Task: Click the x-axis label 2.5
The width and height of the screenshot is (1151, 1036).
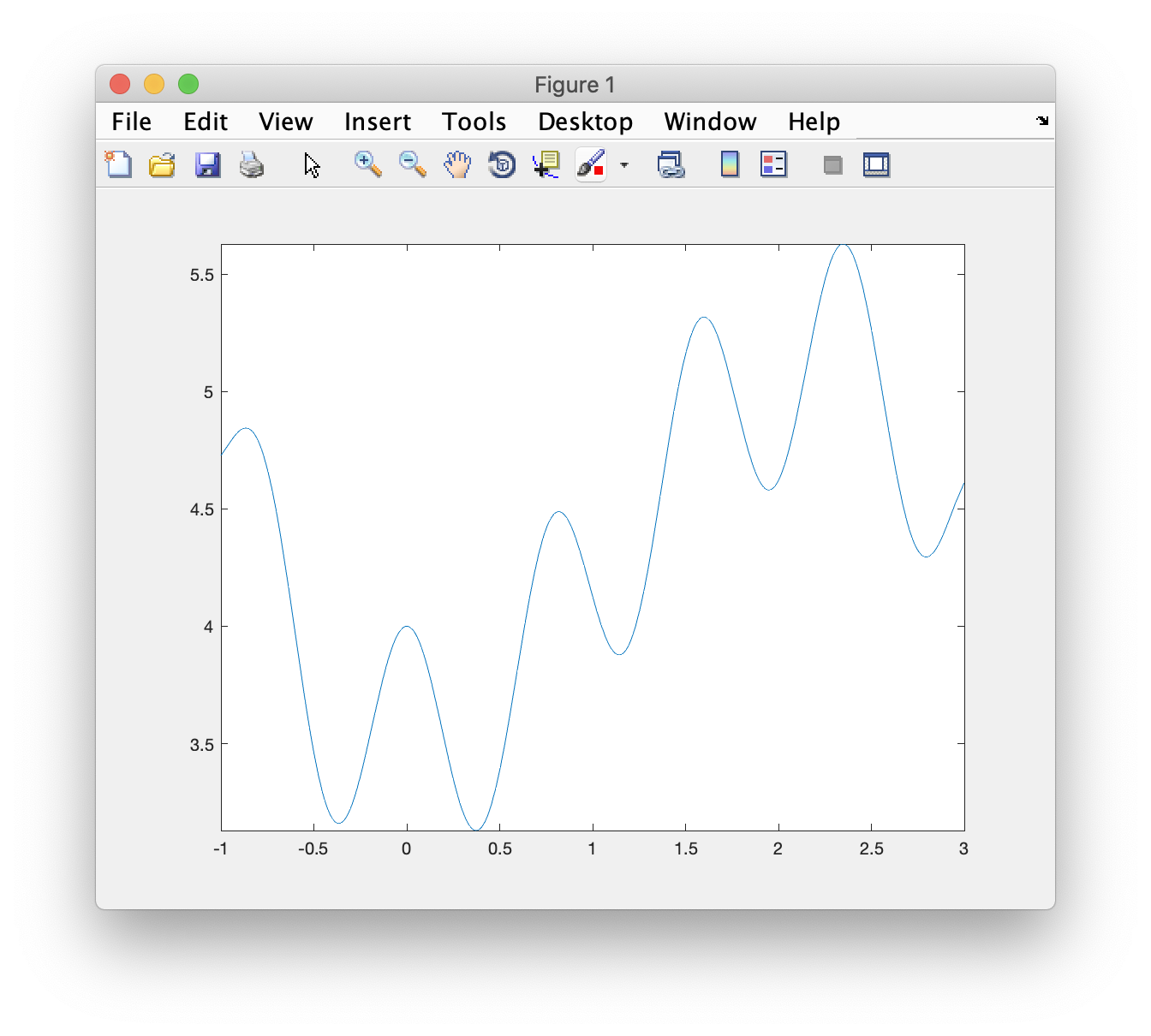Action: click(x=872, y=848)
